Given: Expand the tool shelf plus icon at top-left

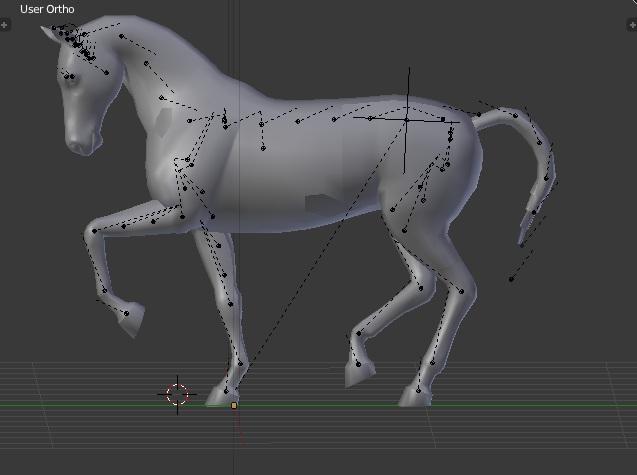Looking at the screenshot, I should (x=5, y=24).
